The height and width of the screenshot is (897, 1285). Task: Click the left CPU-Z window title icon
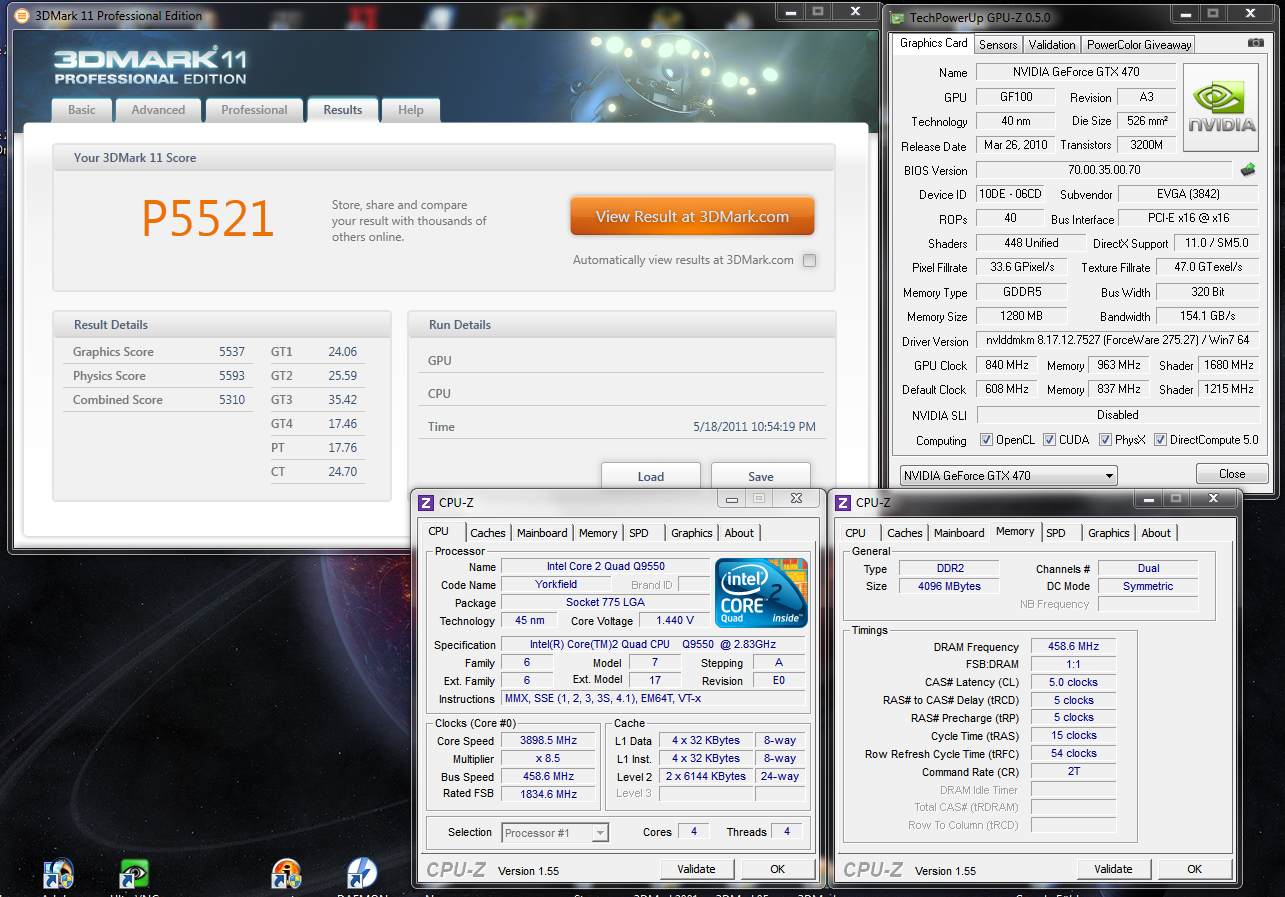[x=426, y=503]
